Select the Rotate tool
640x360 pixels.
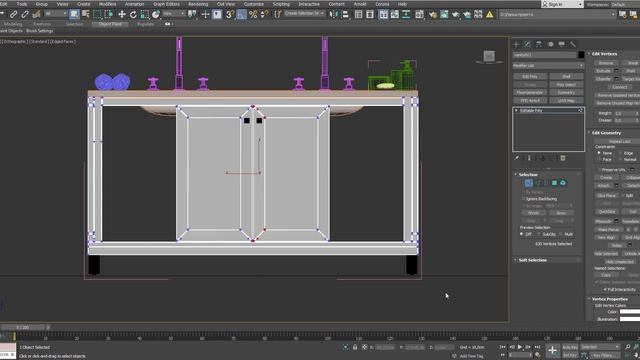133,14
